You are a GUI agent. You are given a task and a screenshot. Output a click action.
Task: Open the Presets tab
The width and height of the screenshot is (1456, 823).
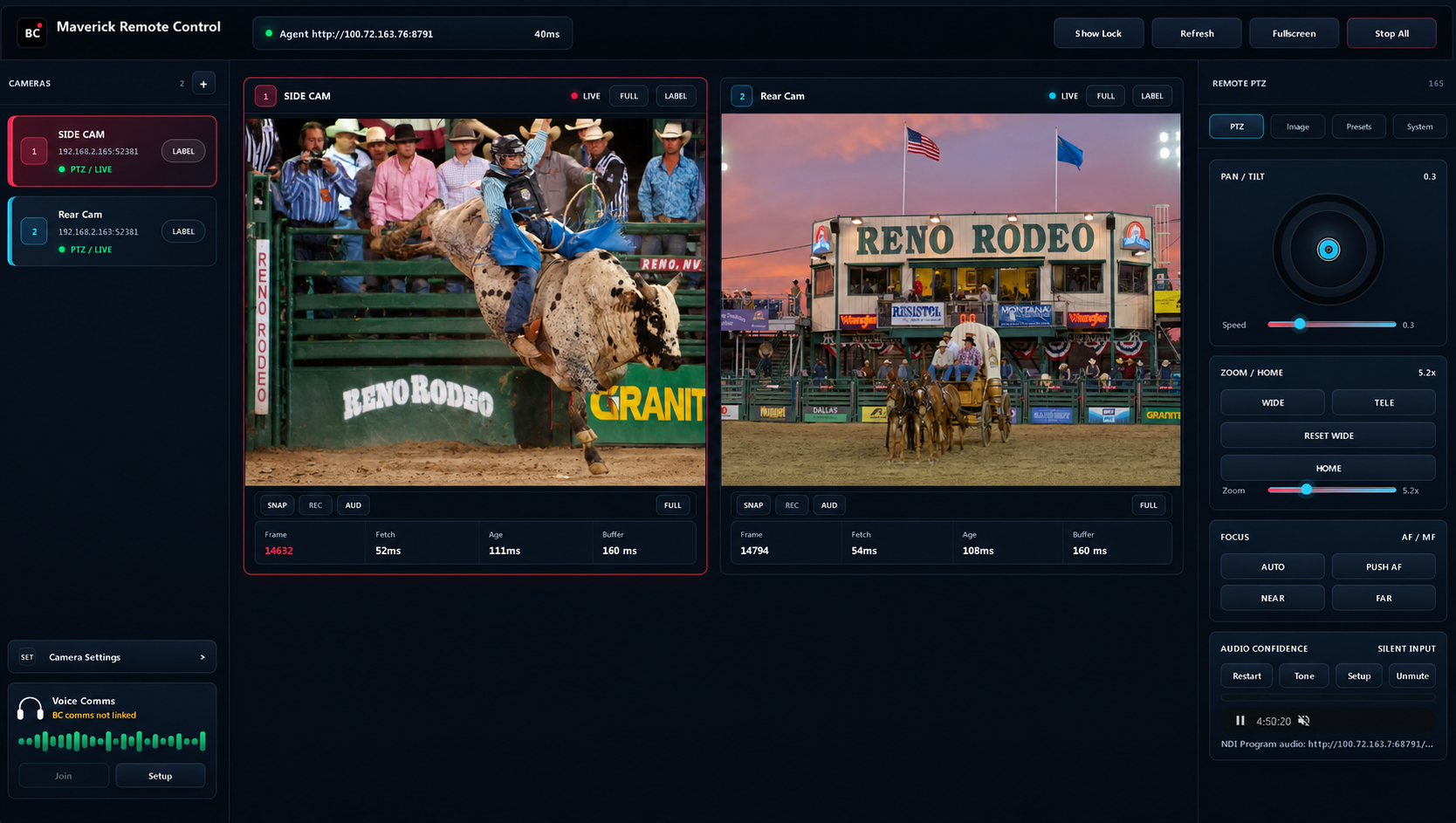[1359, 127]
